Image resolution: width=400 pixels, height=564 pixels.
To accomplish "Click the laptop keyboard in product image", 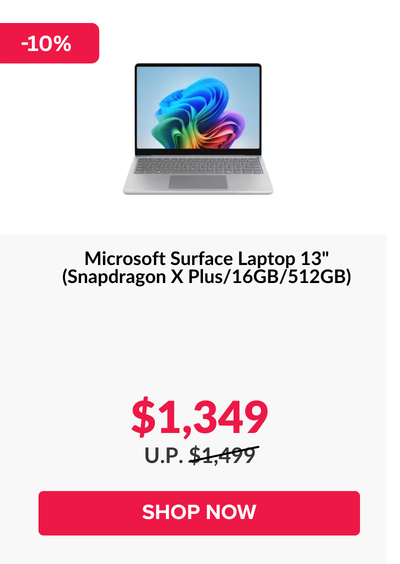I will tap(198, 166).
